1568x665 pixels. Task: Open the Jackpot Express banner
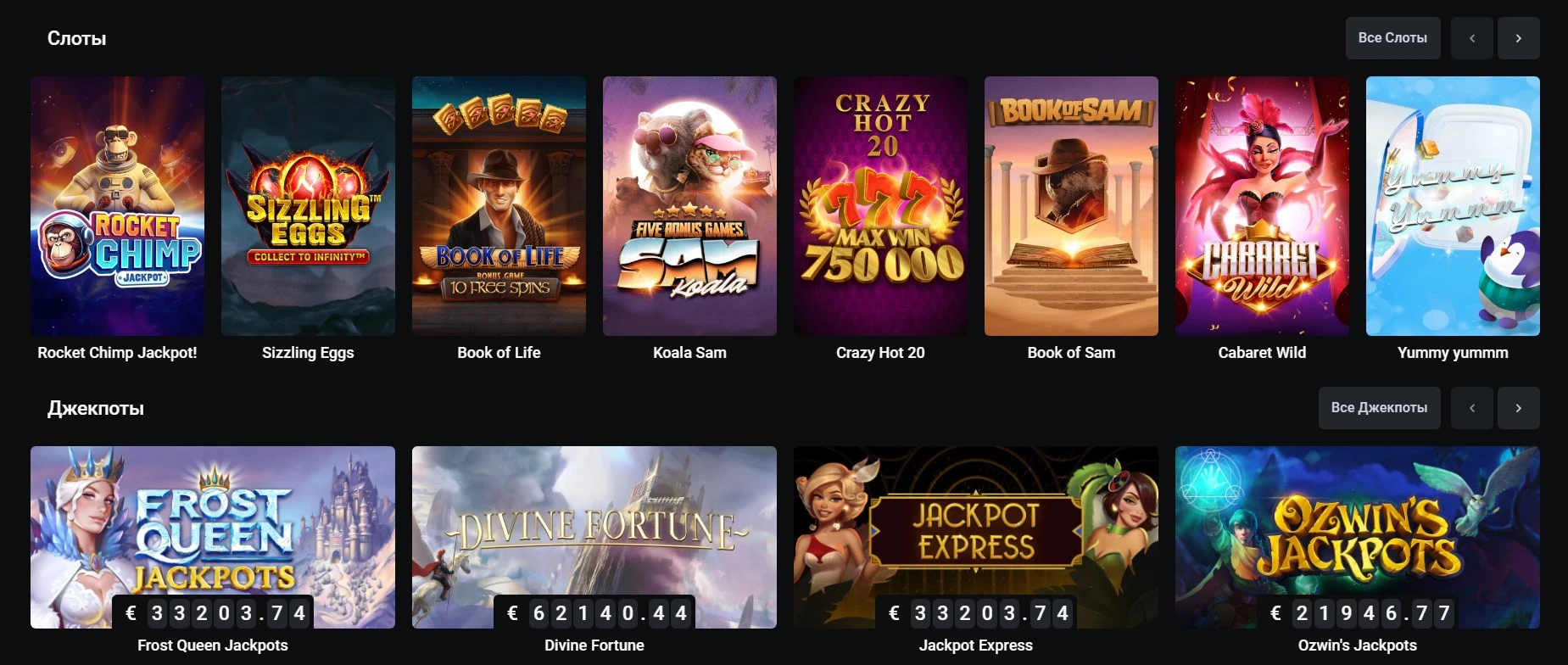click(x=976, y=537)
